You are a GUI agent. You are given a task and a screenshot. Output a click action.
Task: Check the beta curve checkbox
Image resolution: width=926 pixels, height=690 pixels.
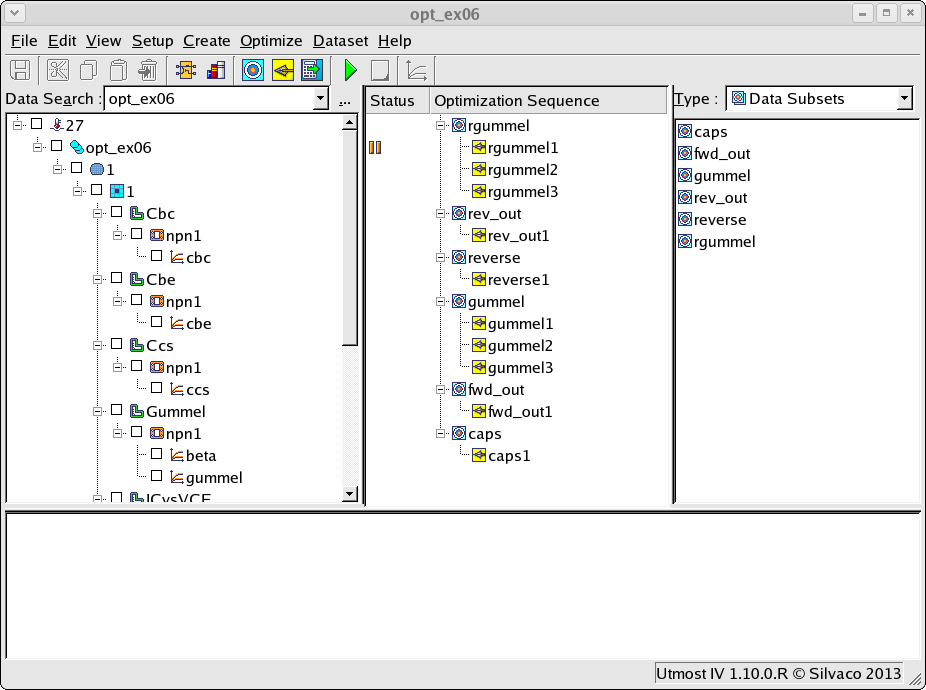(156, 454)
